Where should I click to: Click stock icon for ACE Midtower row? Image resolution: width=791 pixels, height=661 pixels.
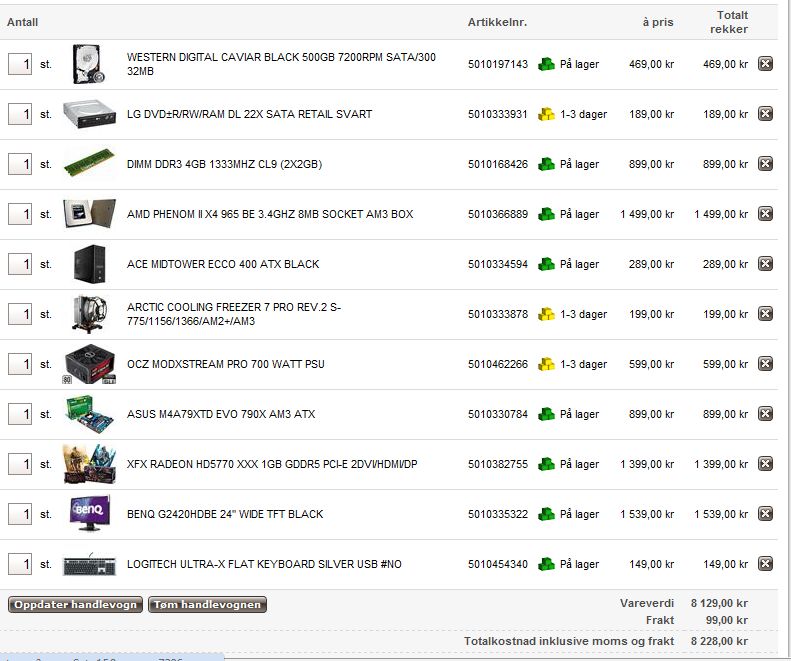coord(546,264)
